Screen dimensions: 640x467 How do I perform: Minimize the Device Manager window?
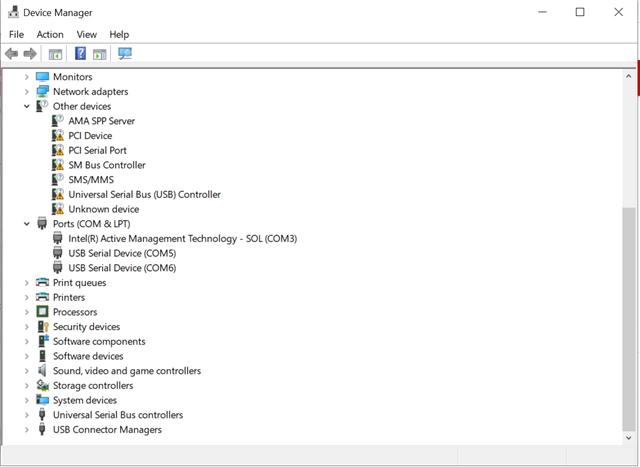point(542,12)
